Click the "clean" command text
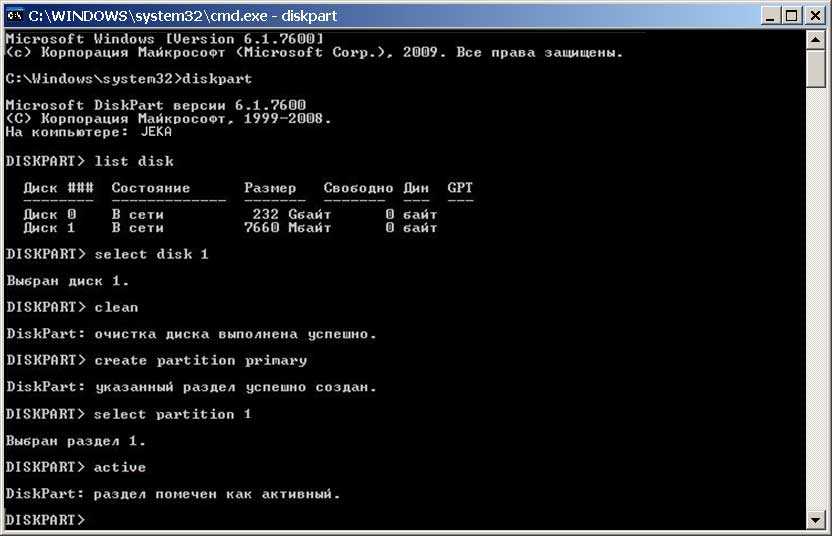The width and height of the screenshot is (832, 536). point(116,307)
